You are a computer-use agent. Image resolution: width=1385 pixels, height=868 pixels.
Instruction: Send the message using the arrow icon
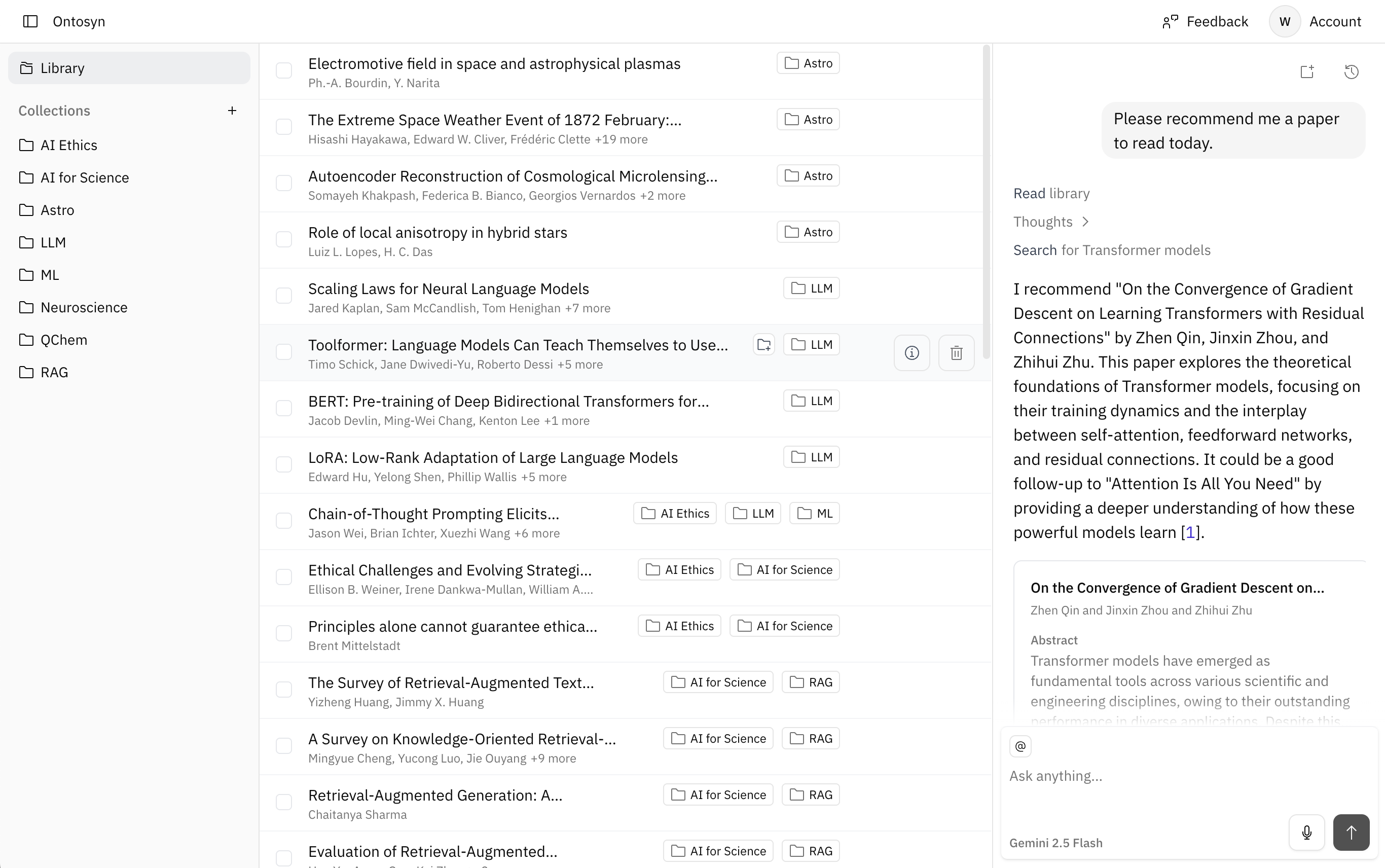click(x=1352, y=832)
